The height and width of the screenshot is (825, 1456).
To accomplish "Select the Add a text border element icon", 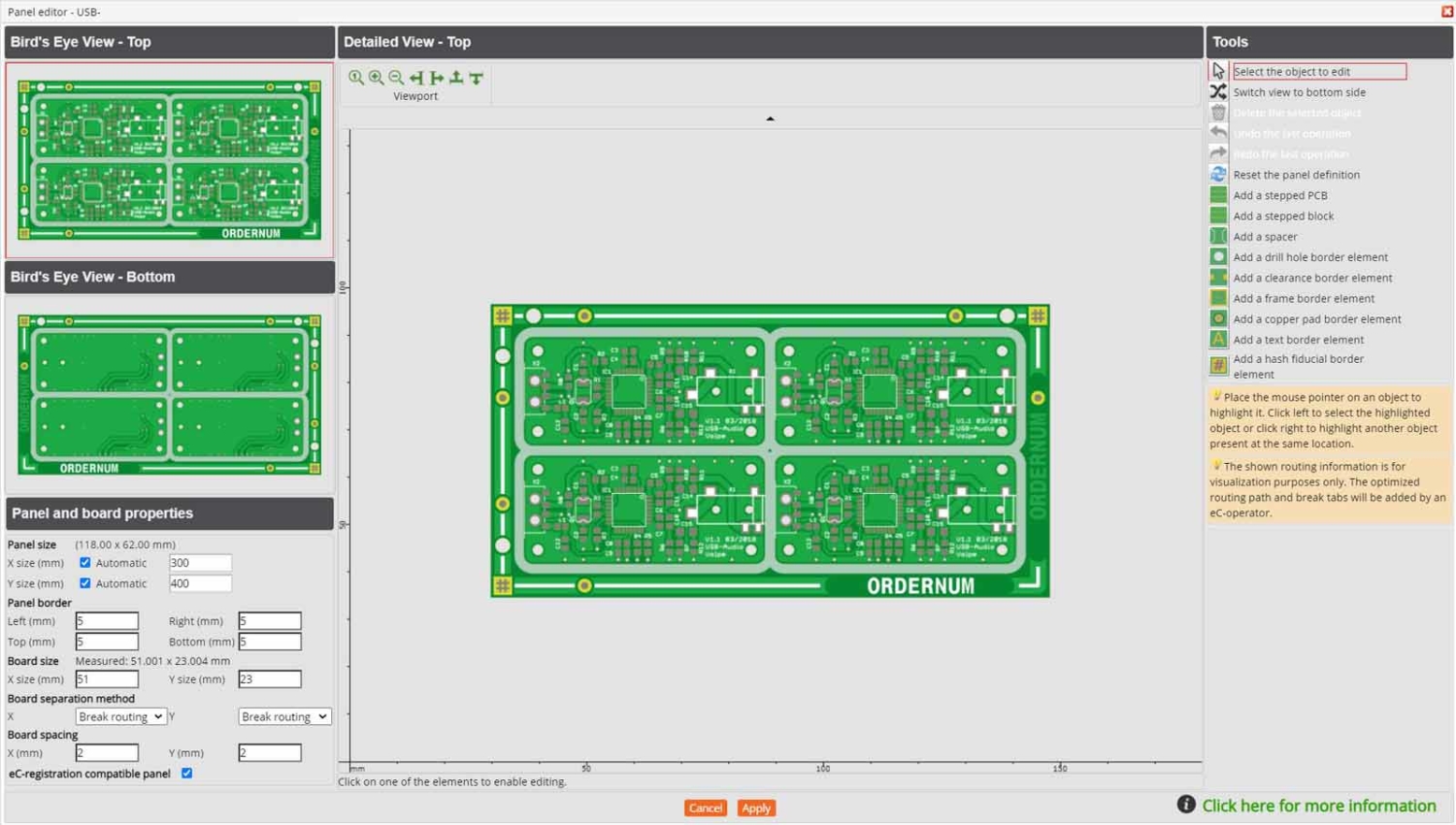I will click(x=1218, y=340).
